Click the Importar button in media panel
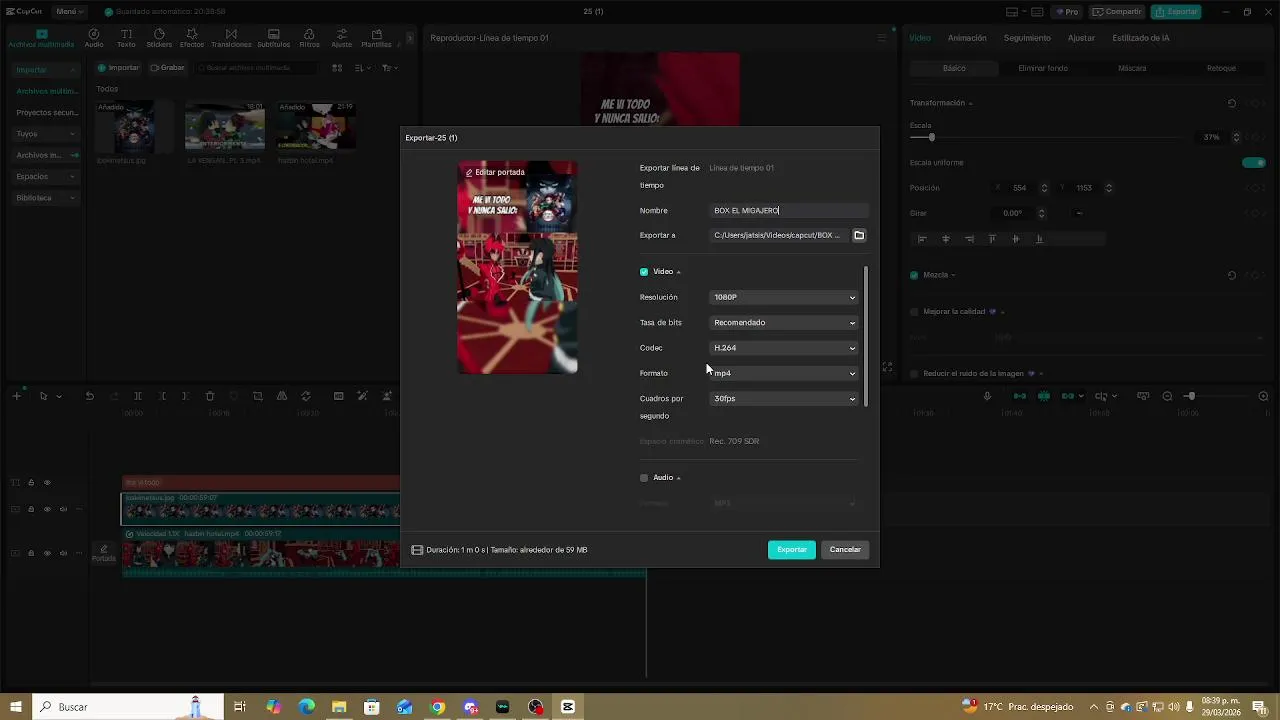 pyautogui.click(x=118, y=68)
